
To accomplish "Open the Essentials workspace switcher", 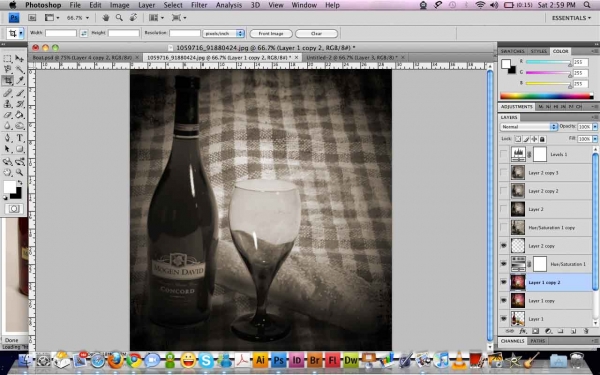I will coord(571,18).
